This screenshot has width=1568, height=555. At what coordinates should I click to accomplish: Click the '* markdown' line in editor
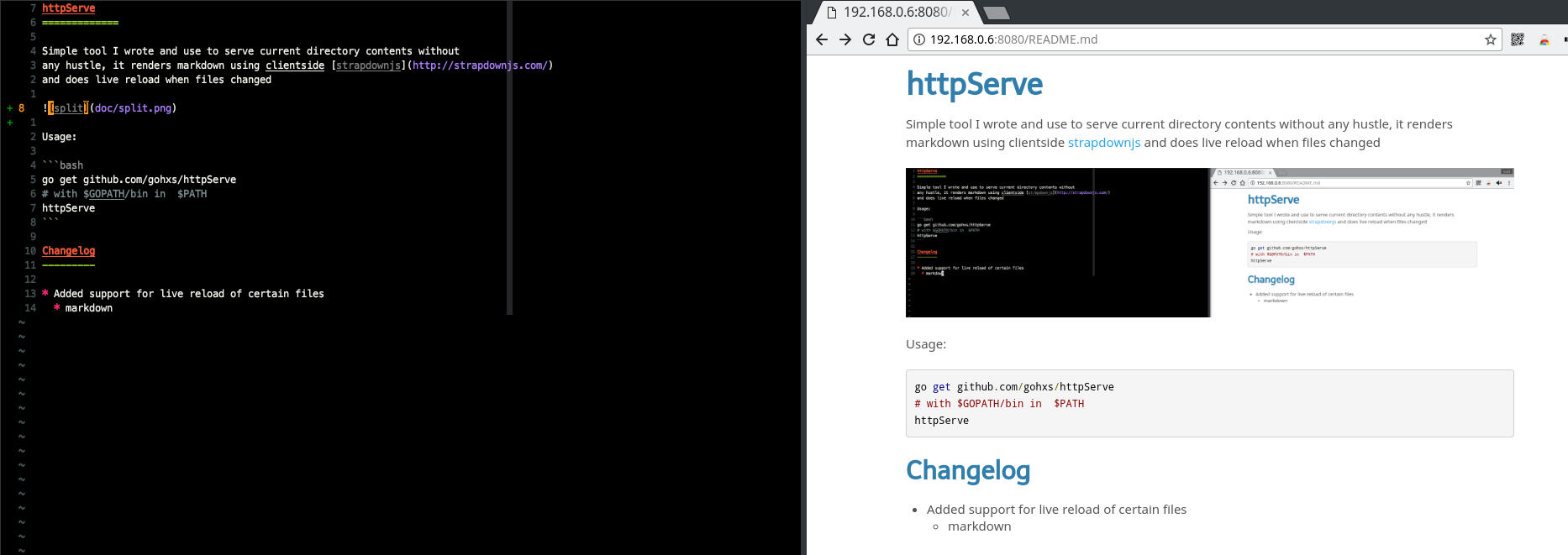coord(83,308)
